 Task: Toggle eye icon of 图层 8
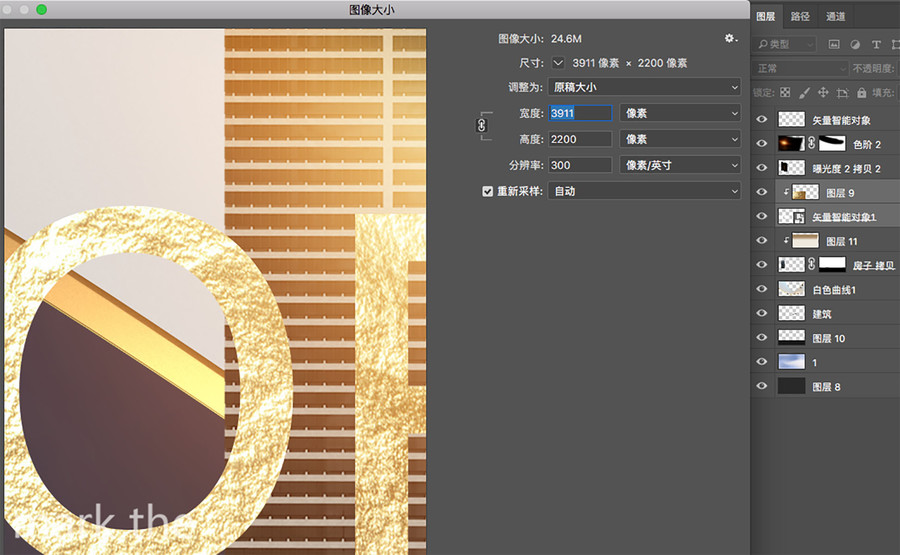[x=762, y=386]
